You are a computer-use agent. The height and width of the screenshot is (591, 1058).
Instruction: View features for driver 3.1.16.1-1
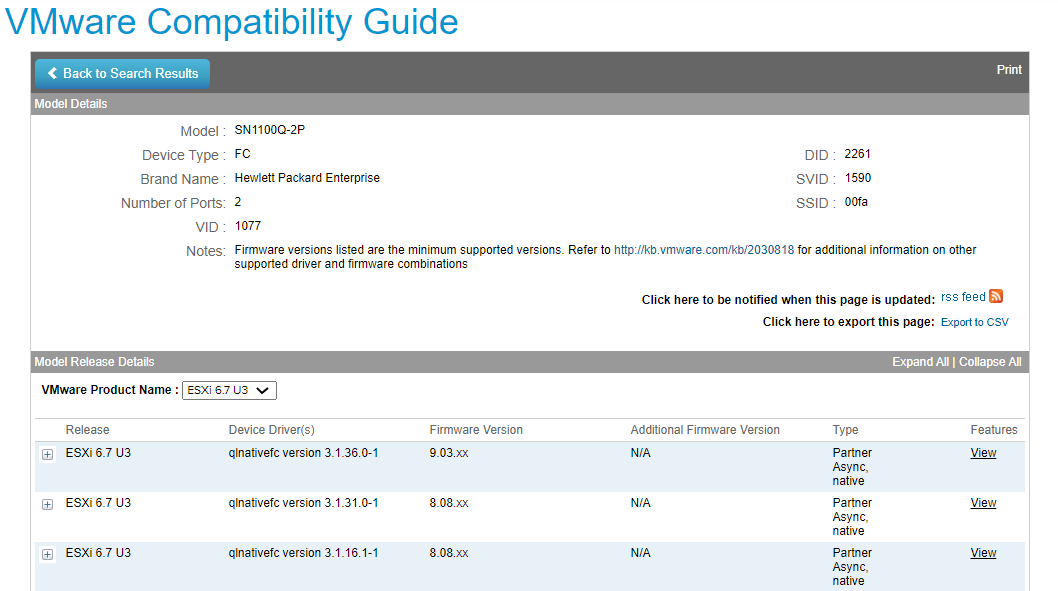point(983,553)
